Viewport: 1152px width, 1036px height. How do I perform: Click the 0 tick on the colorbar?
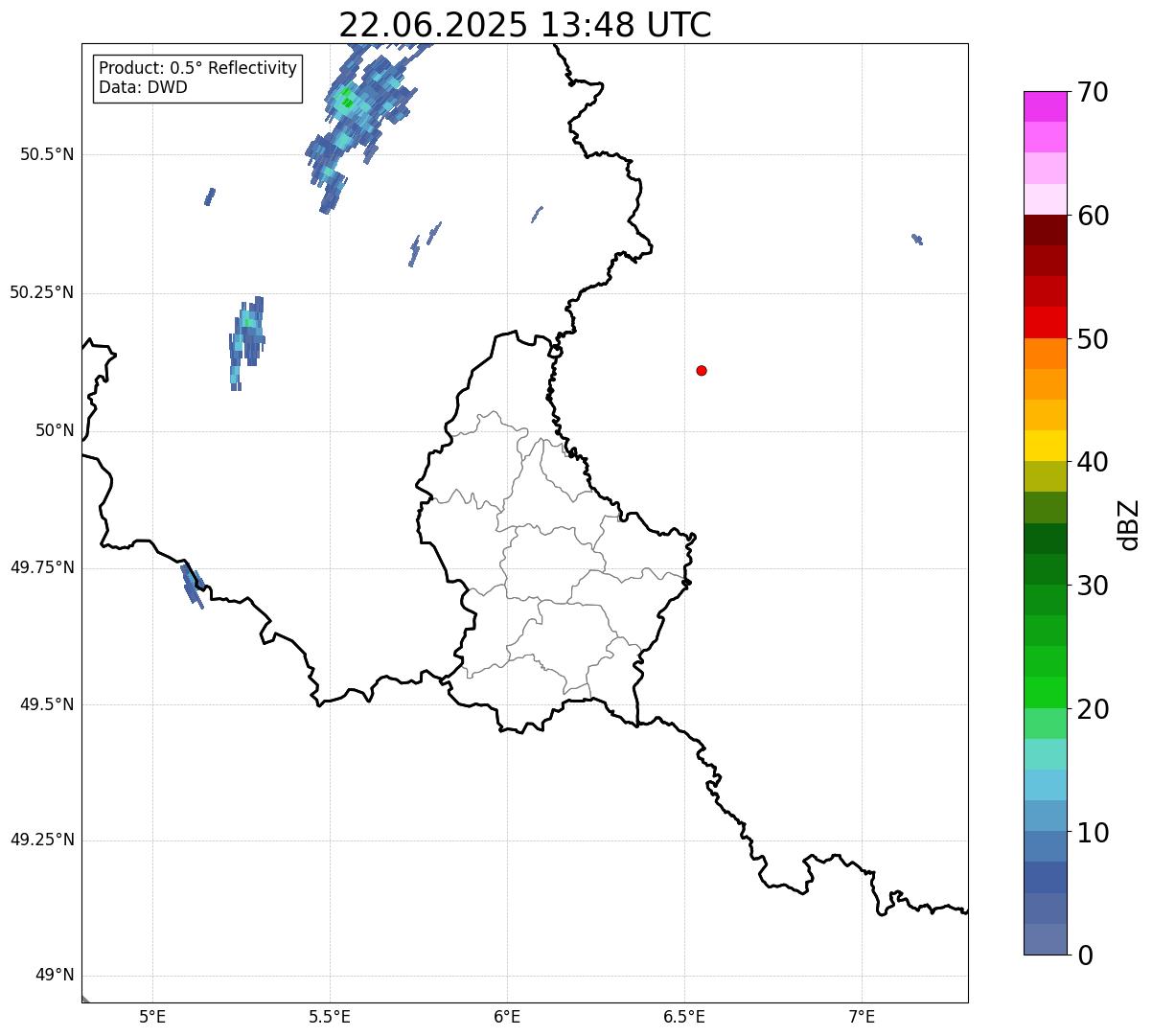1085,955
